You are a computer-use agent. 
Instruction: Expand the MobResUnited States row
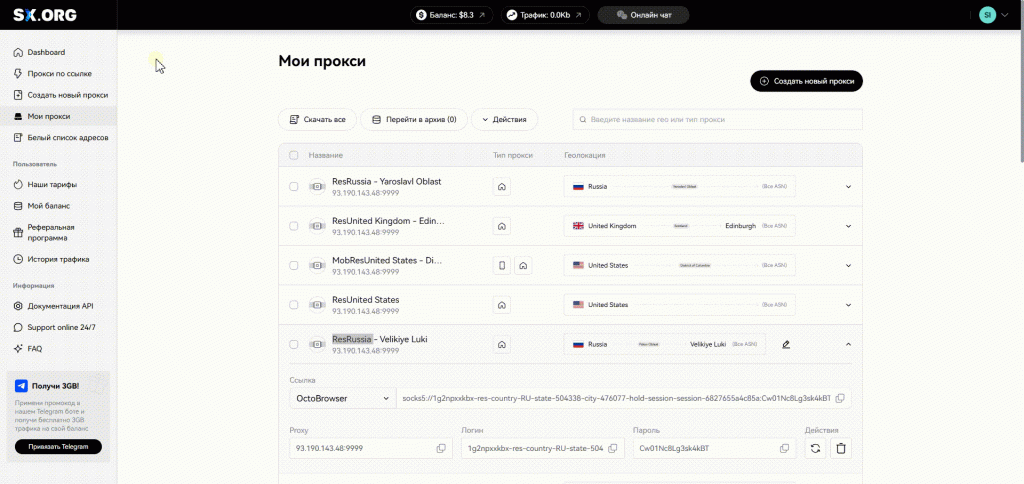848,265
